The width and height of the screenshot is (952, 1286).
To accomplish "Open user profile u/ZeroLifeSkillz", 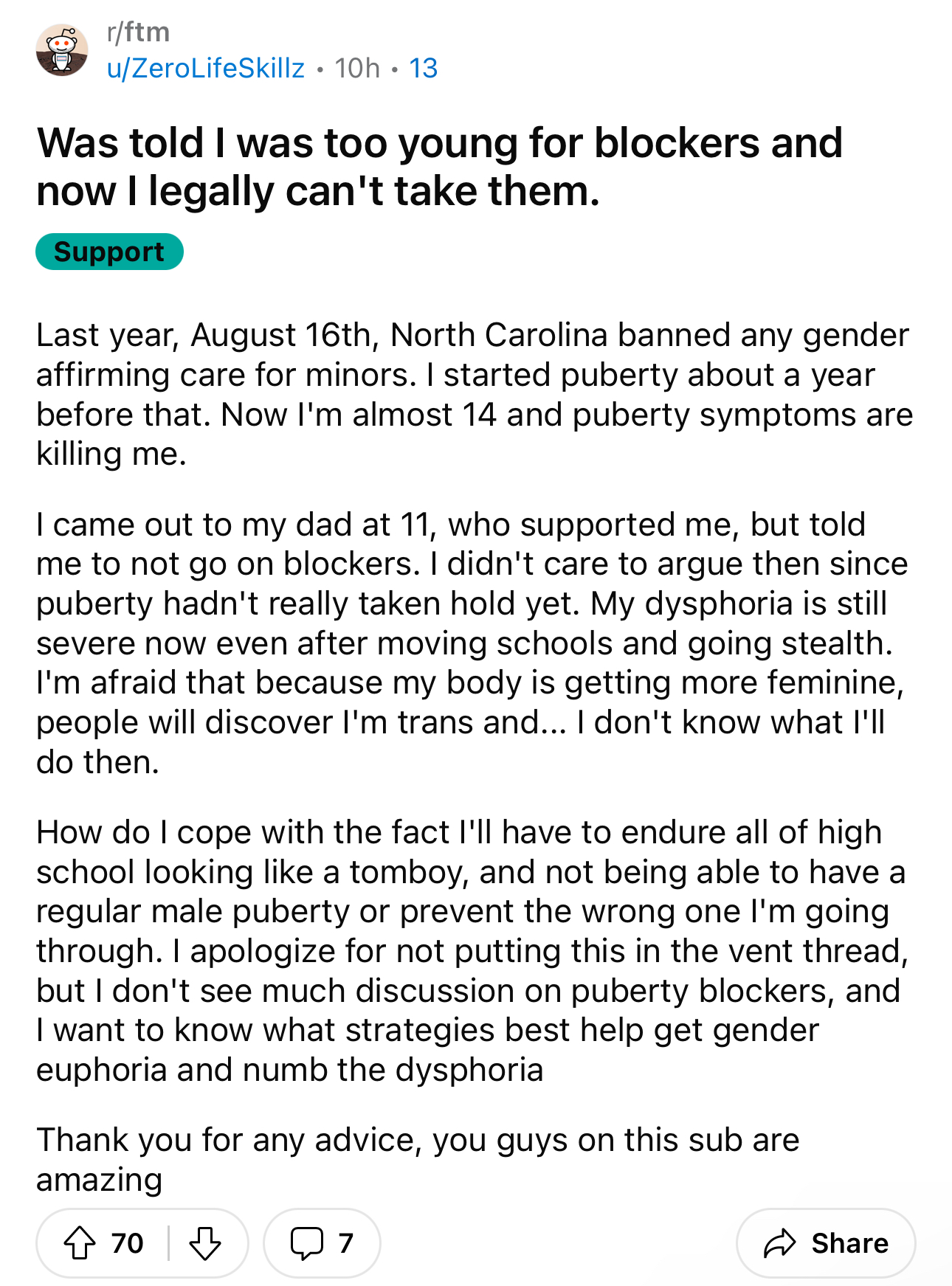I will (206, 69).
